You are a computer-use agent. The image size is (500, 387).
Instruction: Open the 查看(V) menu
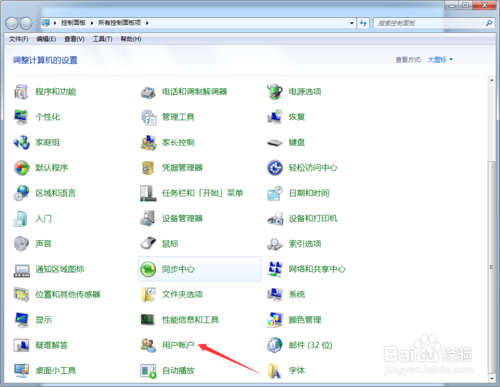74,39
